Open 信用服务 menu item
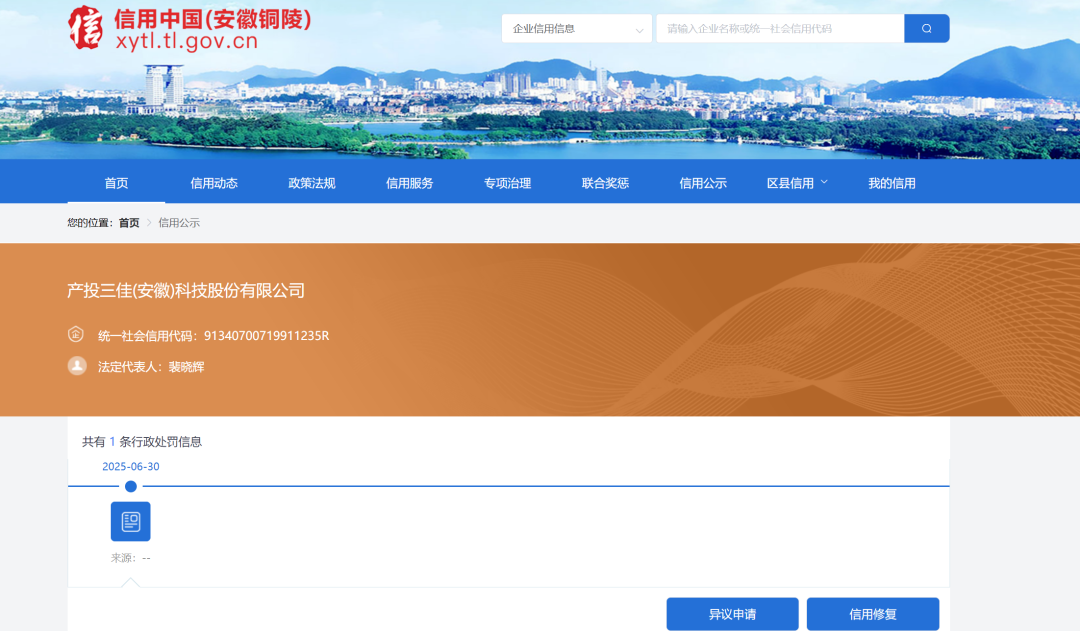 click(410, 183)
